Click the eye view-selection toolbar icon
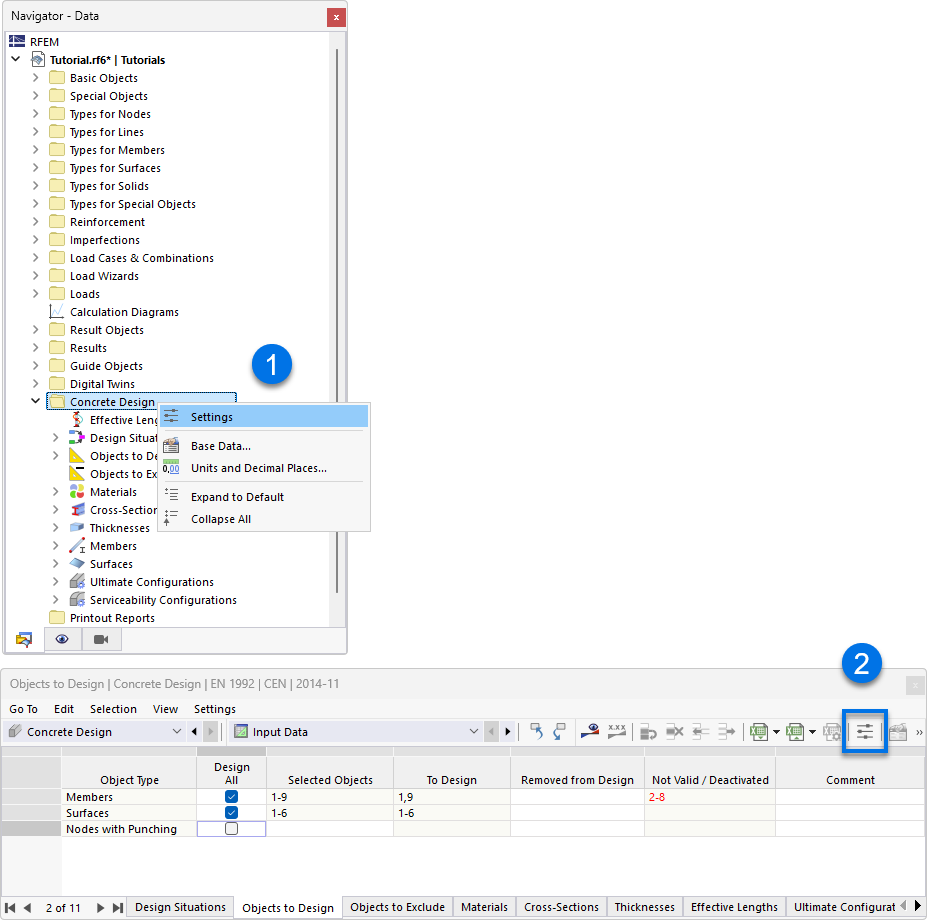This screenshot has width=927, height=920. tap(589, 731)
